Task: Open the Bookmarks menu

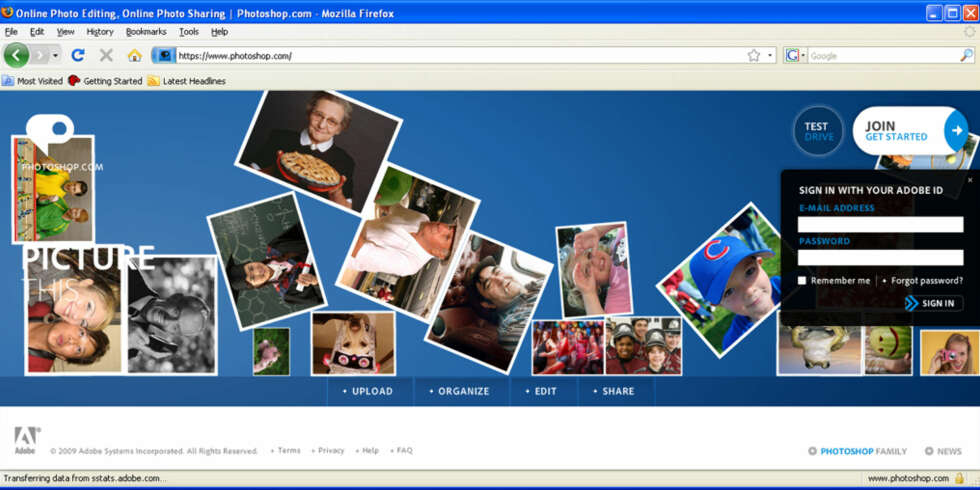Action: pyautogui.click(x=146, y=31)
